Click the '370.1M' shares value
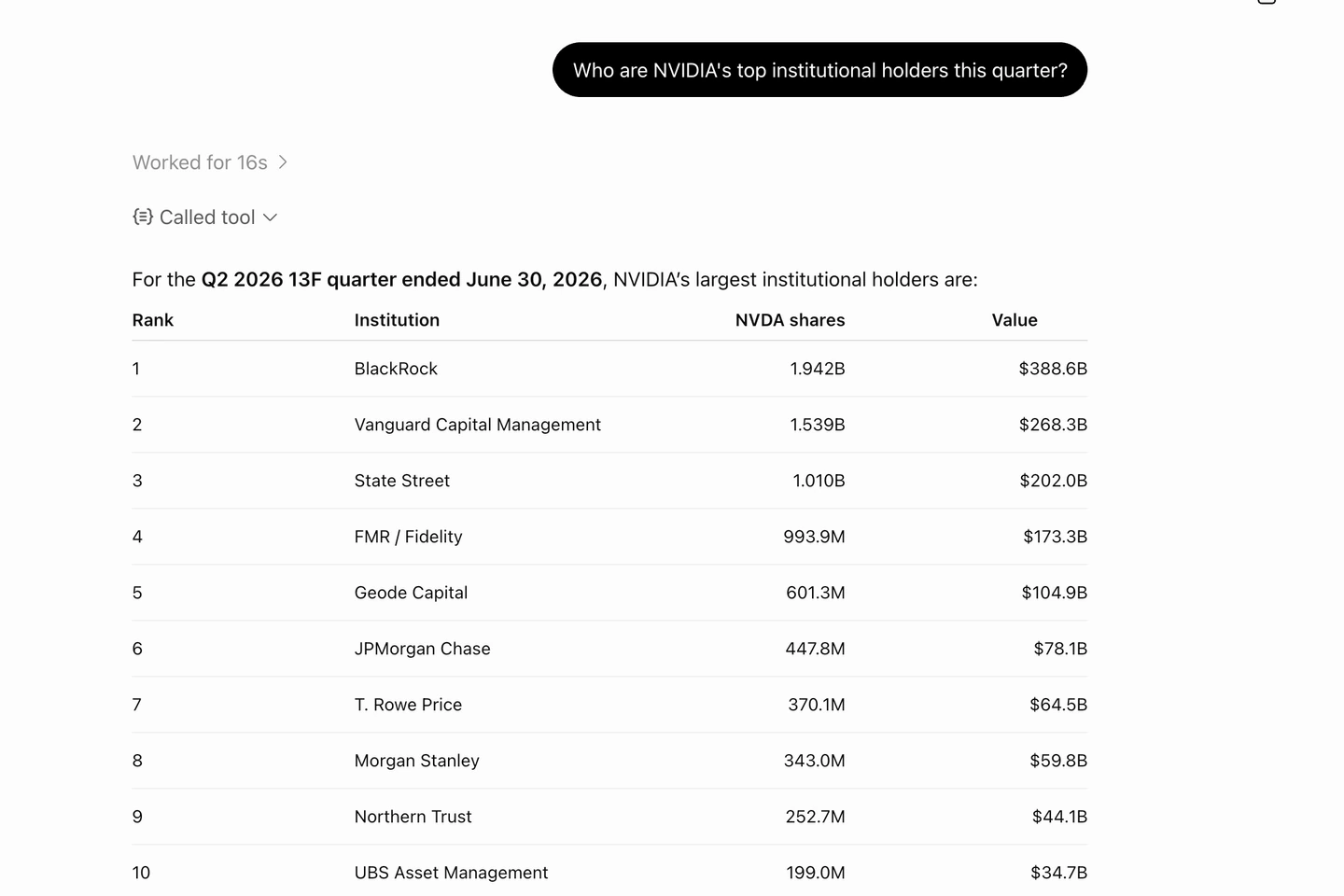The image size is (1344, 896). point(817,705)
